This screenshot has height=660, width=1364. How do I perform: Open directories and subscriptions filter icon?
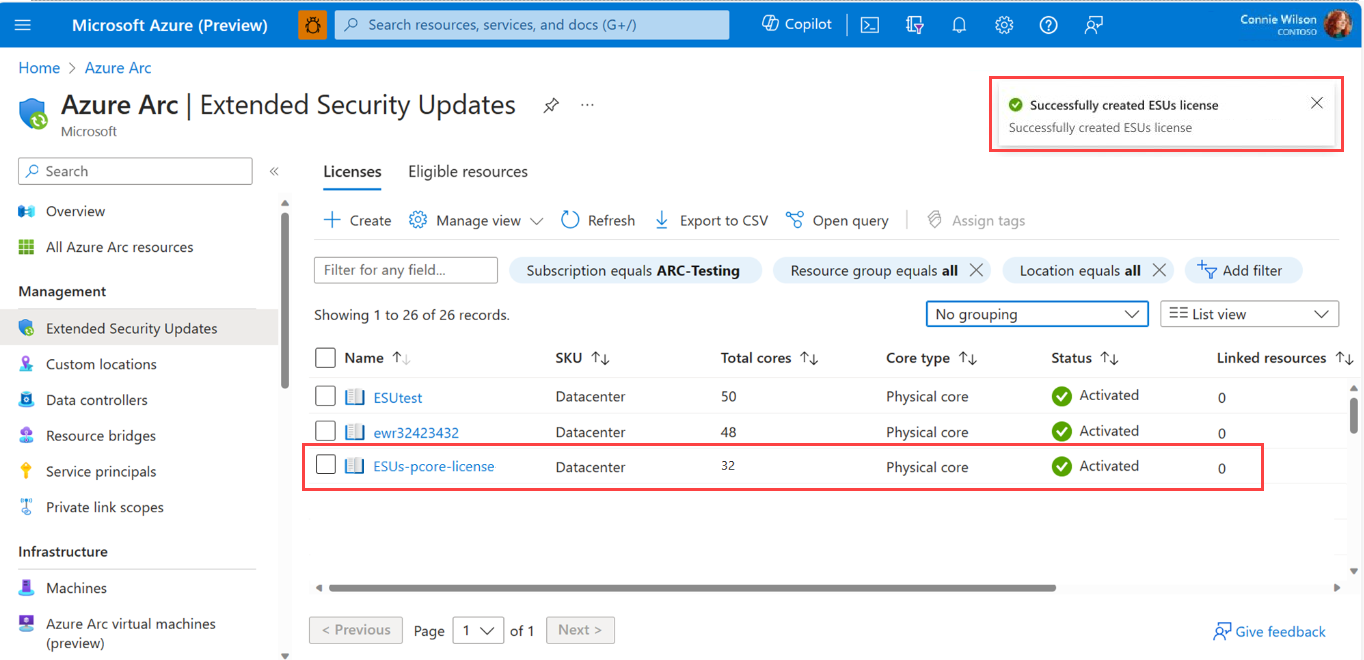coord(914,25)
